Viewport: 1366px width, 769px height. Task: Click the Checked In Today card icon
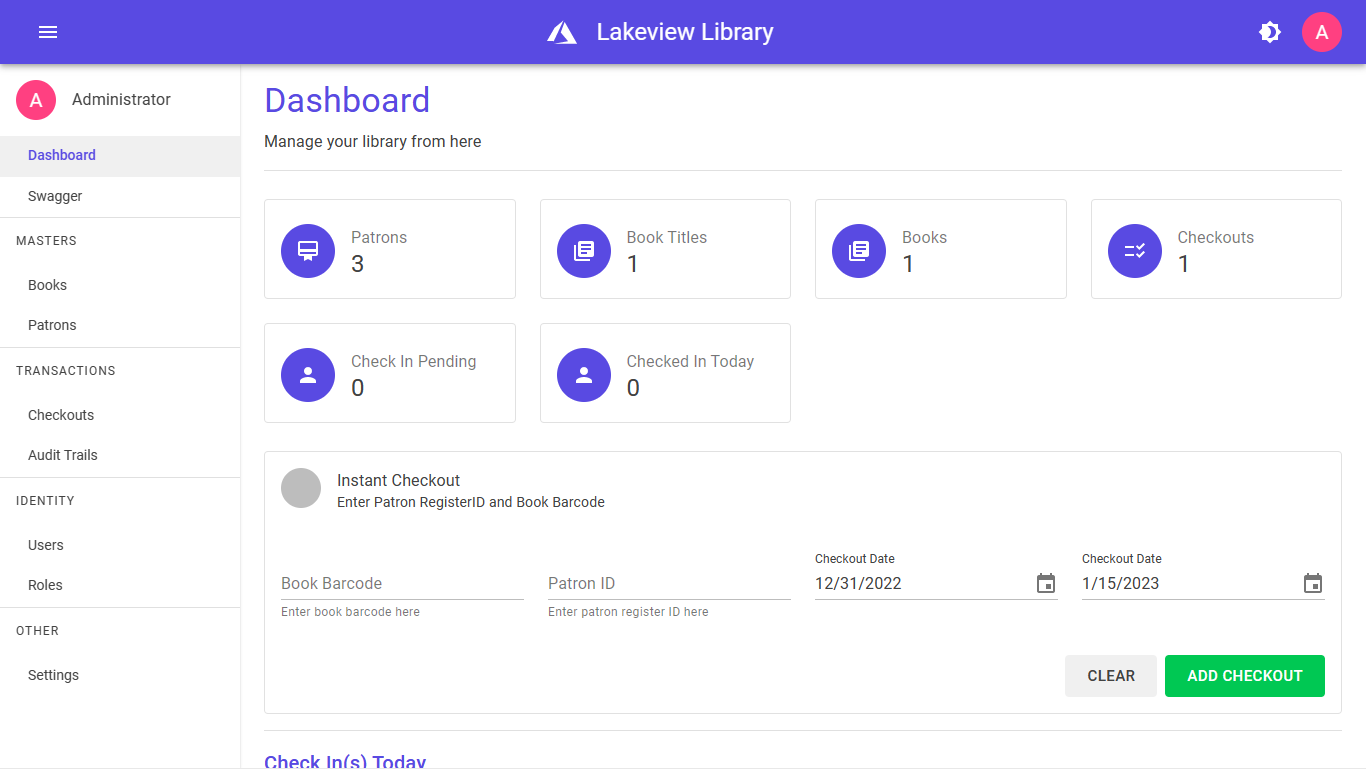tap(584, 375)
